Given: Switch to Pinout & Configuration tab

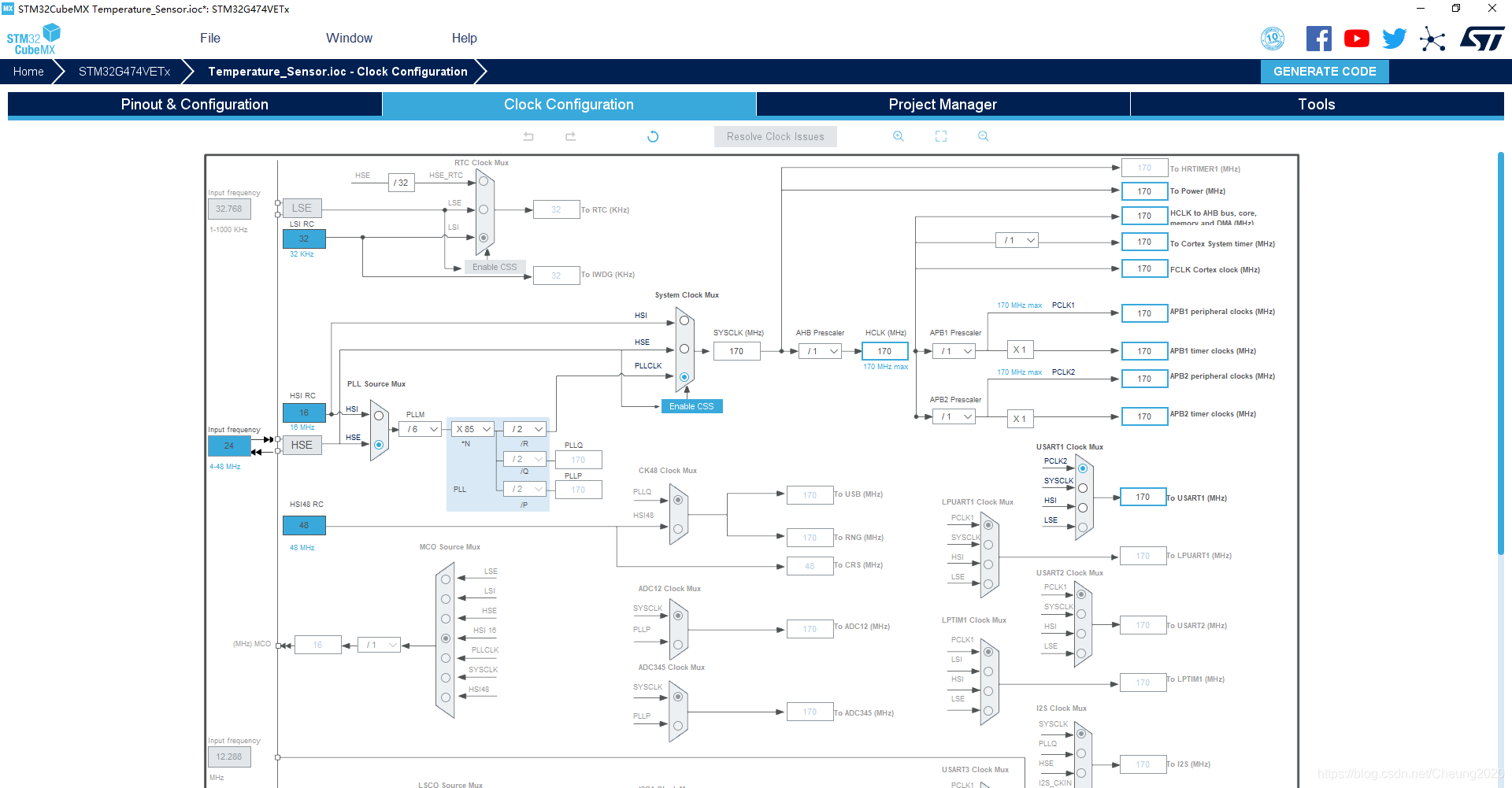Looking at the screenshot, I should (x=195, y=105).
